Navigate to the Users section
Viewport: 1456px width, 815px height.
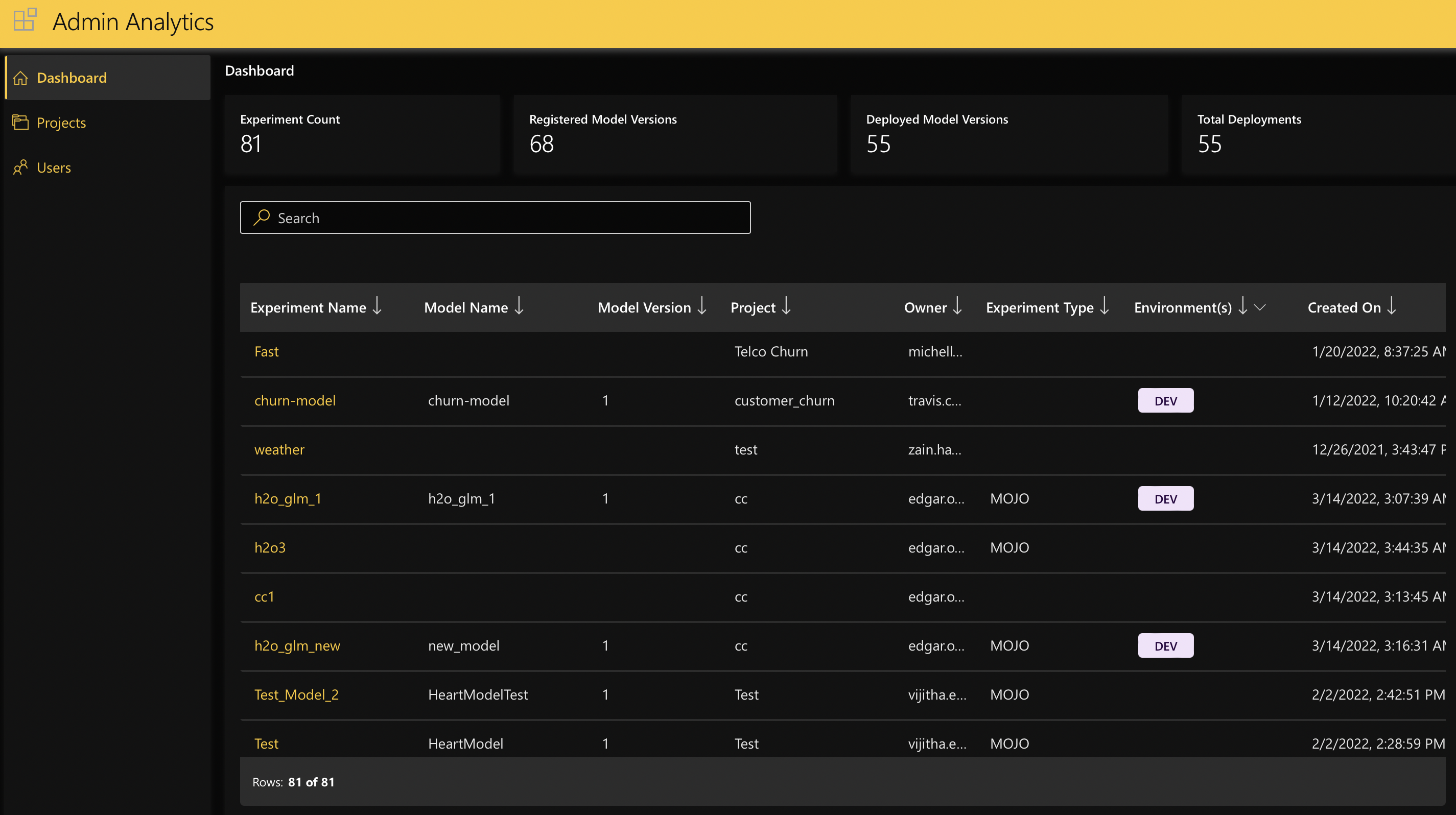[53, 167]
